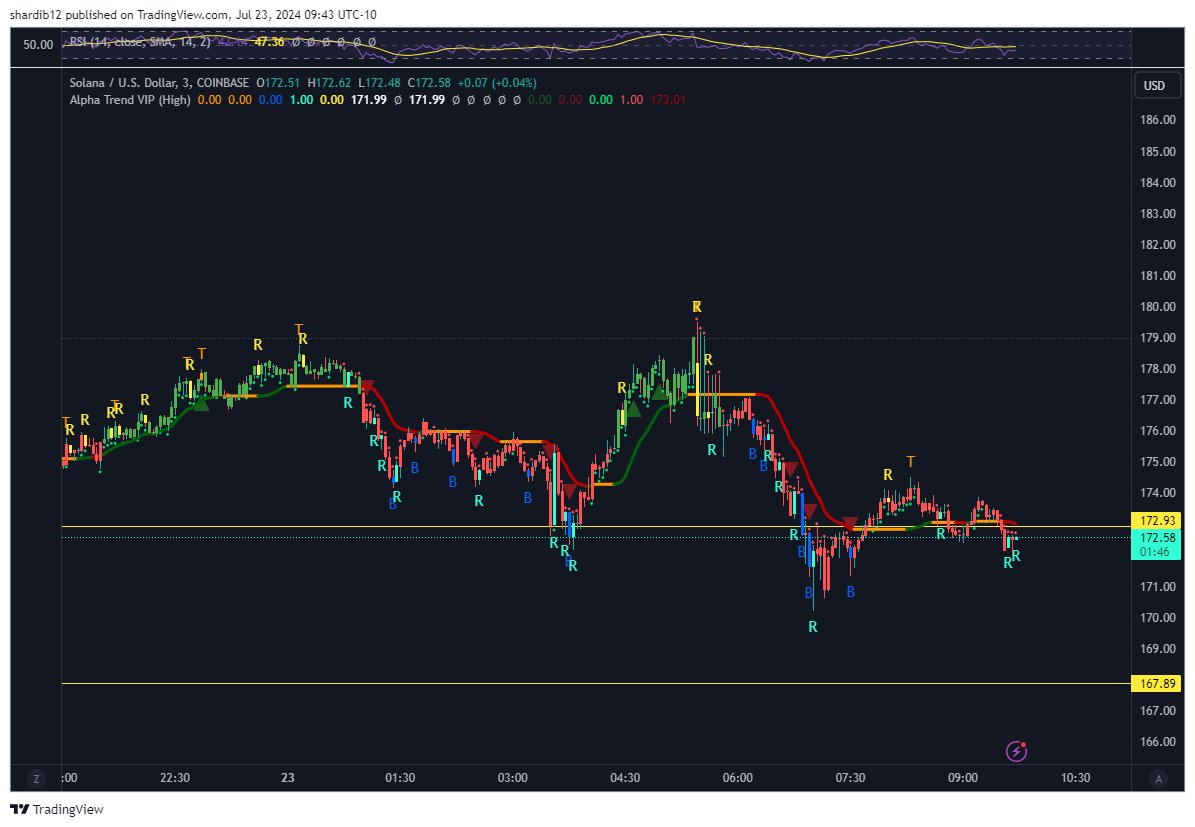
Task: Click the 166.00 price axis label
Action: click(1158, 742)
